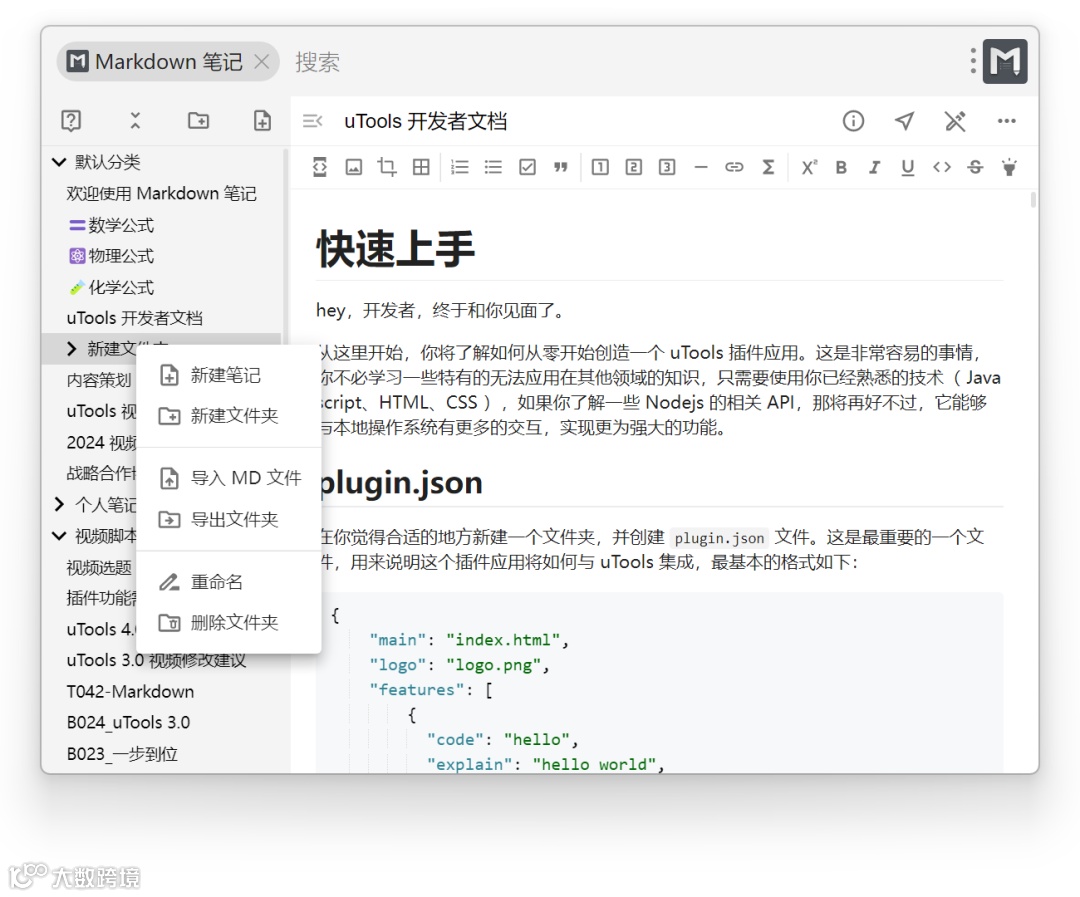
Task: Insert a hyperlink from the toolbar
Action: click(x=734, y=167)
